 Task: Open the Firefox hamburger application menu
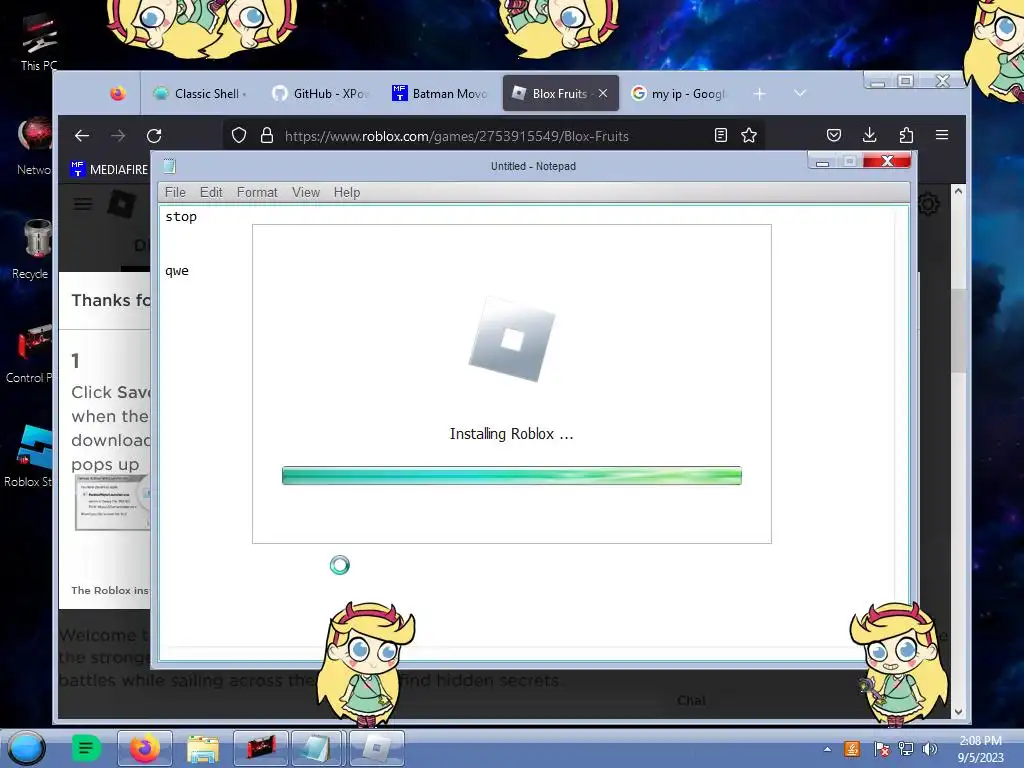(942, 135)
